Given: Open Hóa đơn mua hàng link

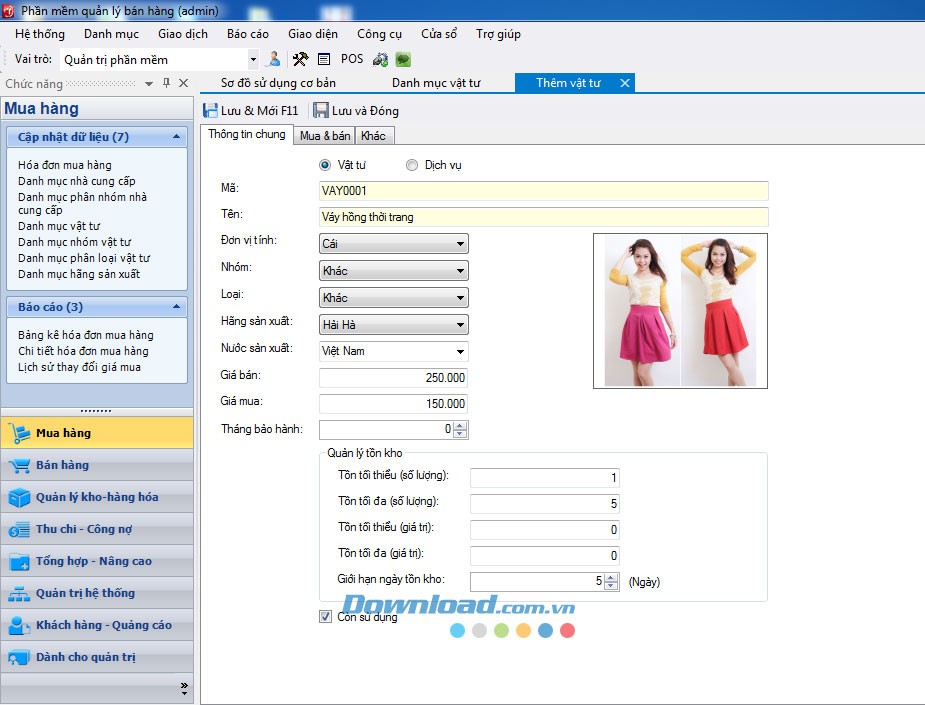Looking at the screenshot, I should coord(65,165).
